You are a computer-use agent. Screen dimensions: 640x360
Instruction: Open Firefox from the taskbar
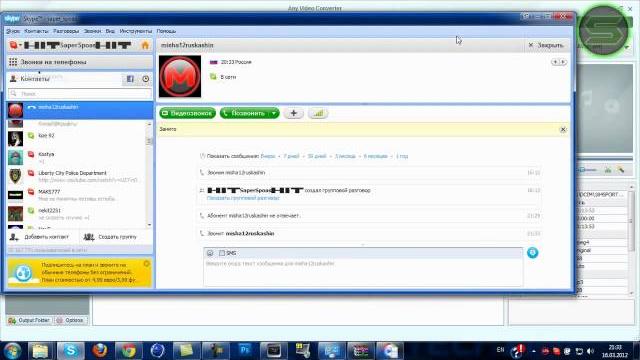[x=99, y=351]
